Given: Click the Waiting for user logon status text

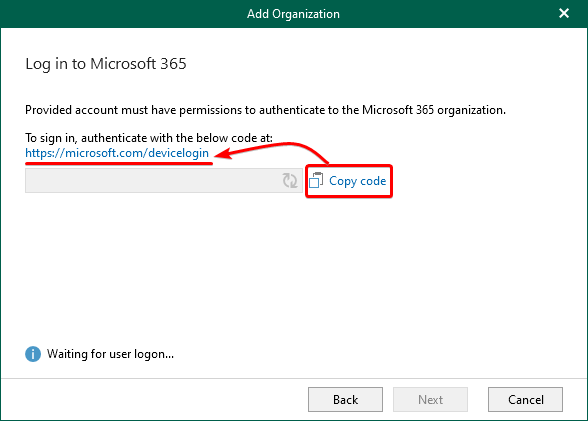Looking at the screenshot, I should pos(110,354).
